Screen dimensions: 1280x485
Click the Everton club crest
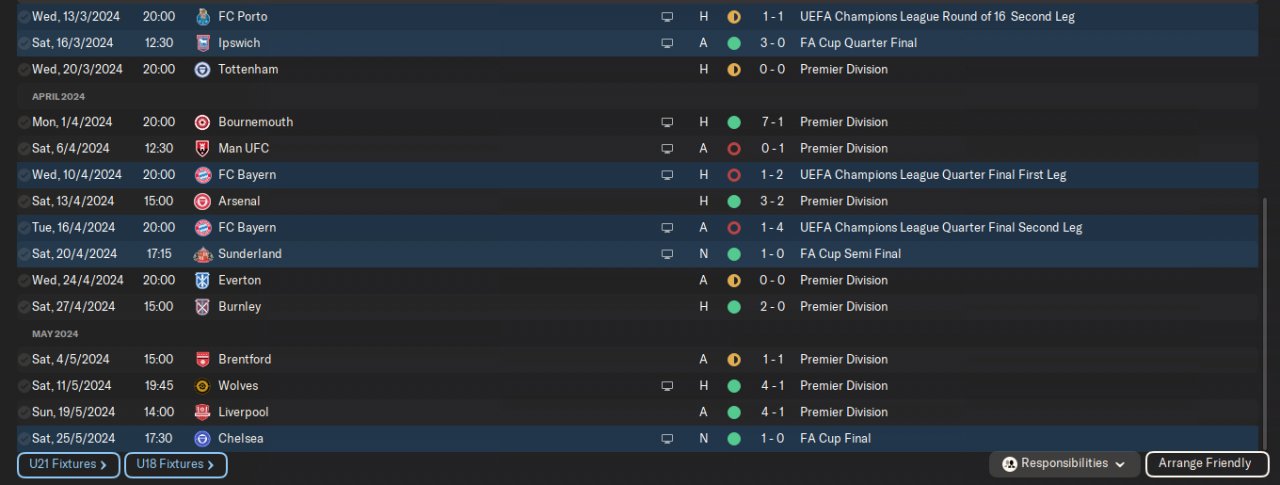pos(202,280)
